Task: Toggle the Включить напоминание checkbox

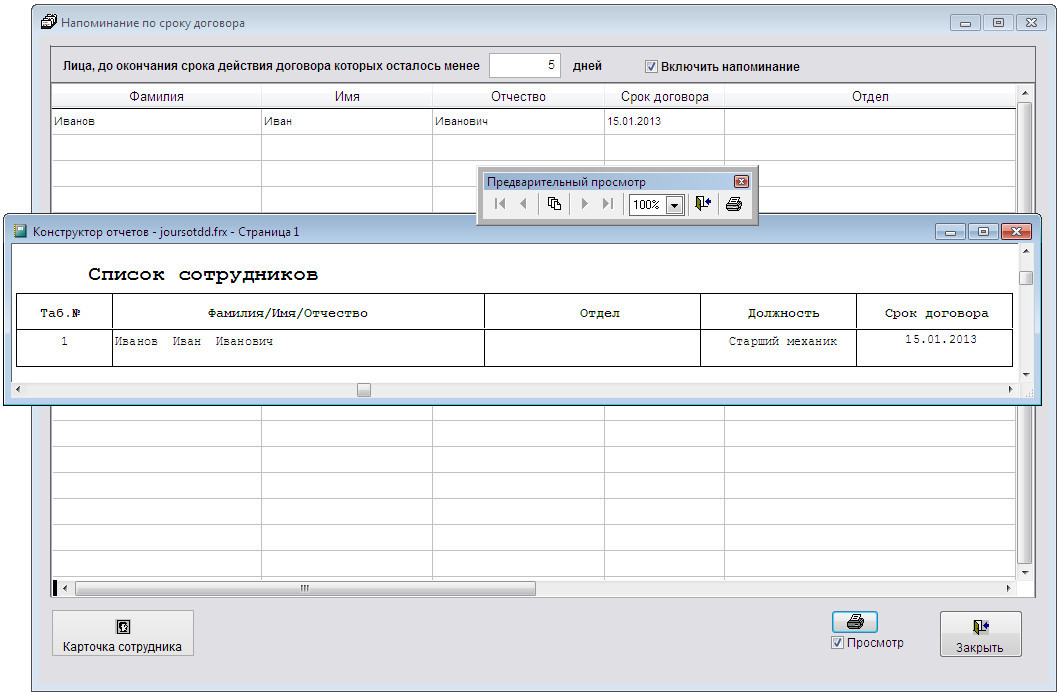Action: [651, 67]
